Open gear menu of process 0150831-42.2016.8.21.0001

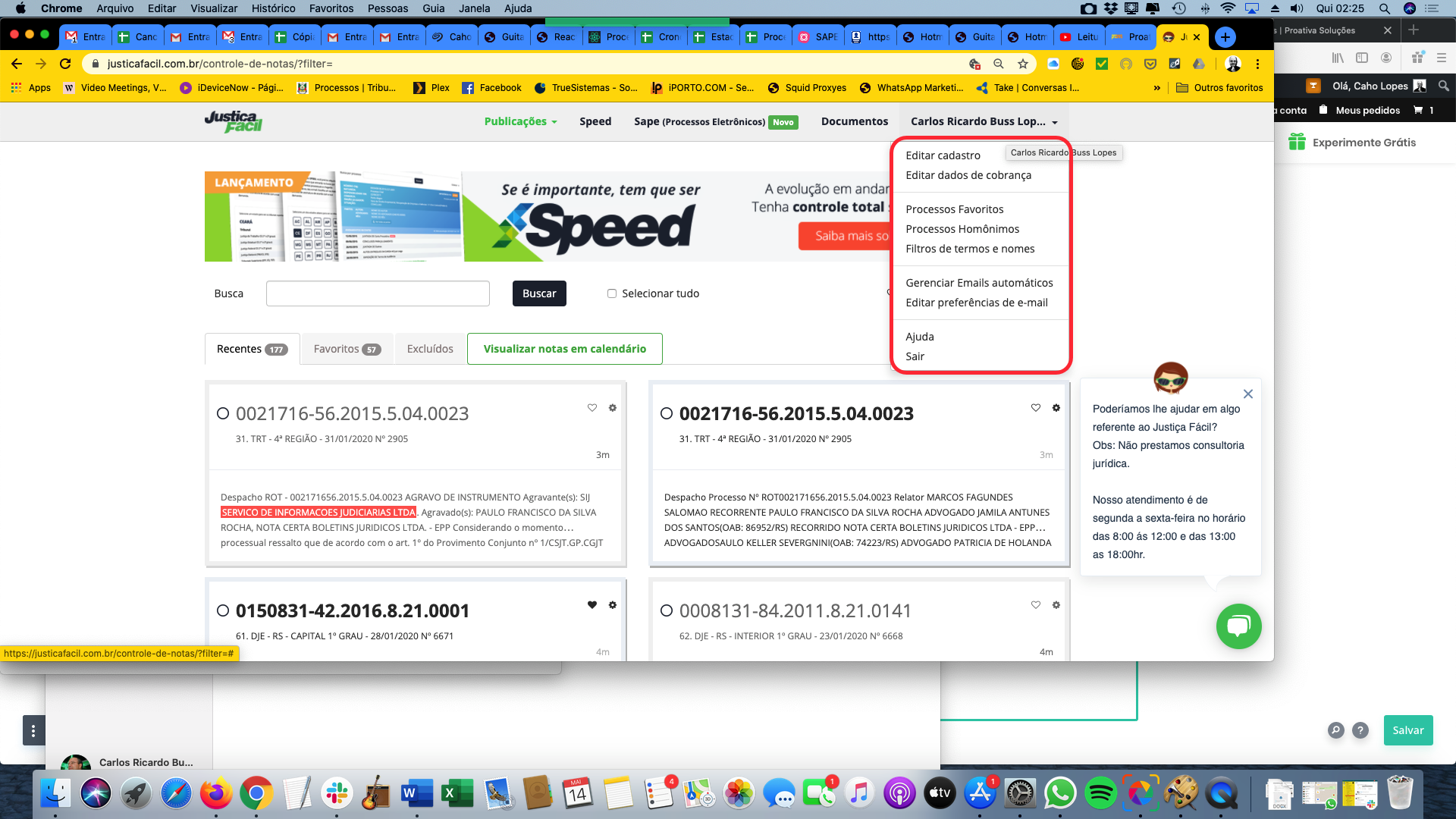click(613, 605)
